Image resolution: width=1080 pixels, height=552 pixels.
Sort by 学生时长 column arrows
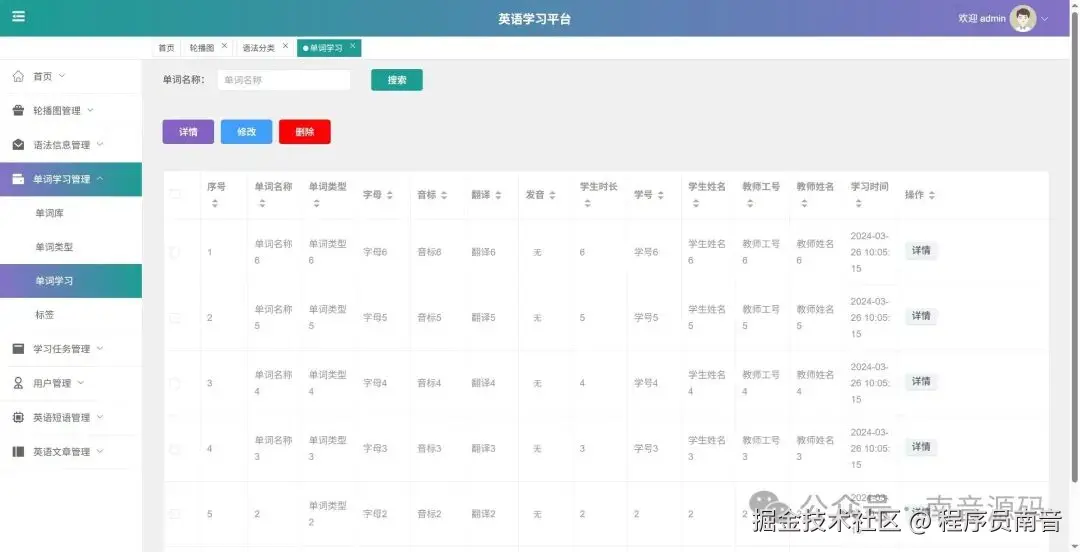coord(588,203)
